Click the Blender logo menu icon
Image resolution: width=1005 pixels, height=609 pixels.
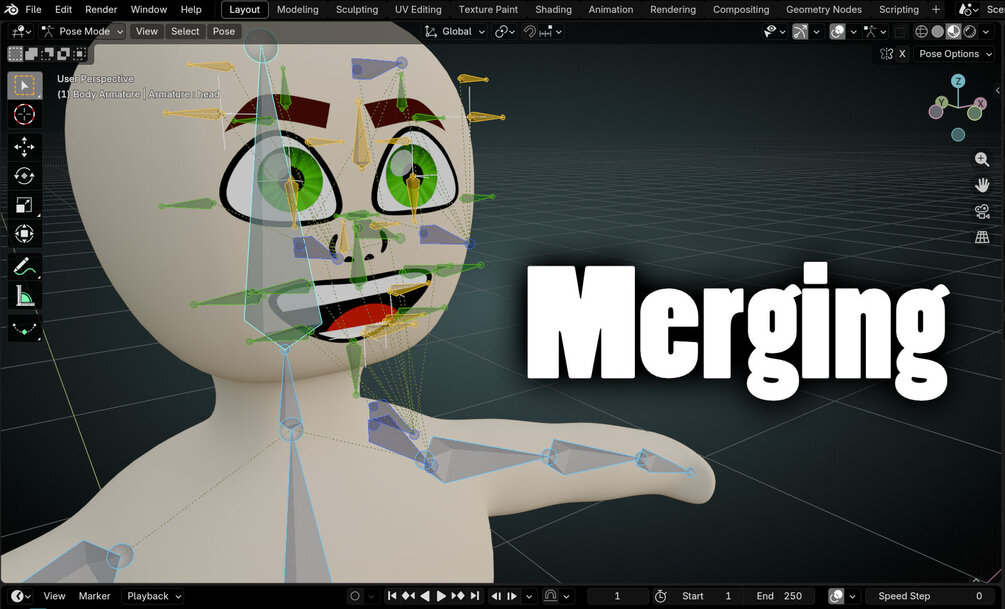tap(12, 10)
